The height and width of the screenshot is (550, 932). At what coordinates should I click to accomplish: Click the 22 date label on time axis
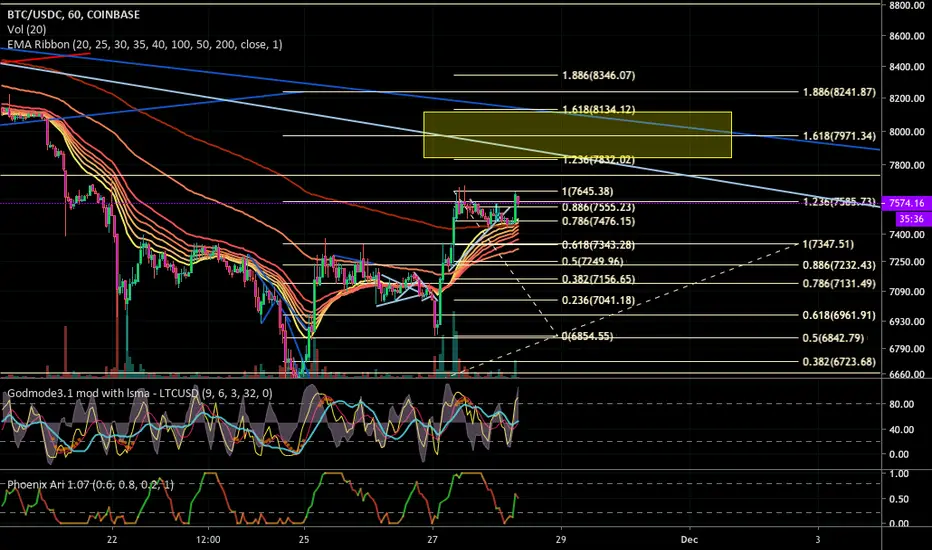tap(112, 540)
